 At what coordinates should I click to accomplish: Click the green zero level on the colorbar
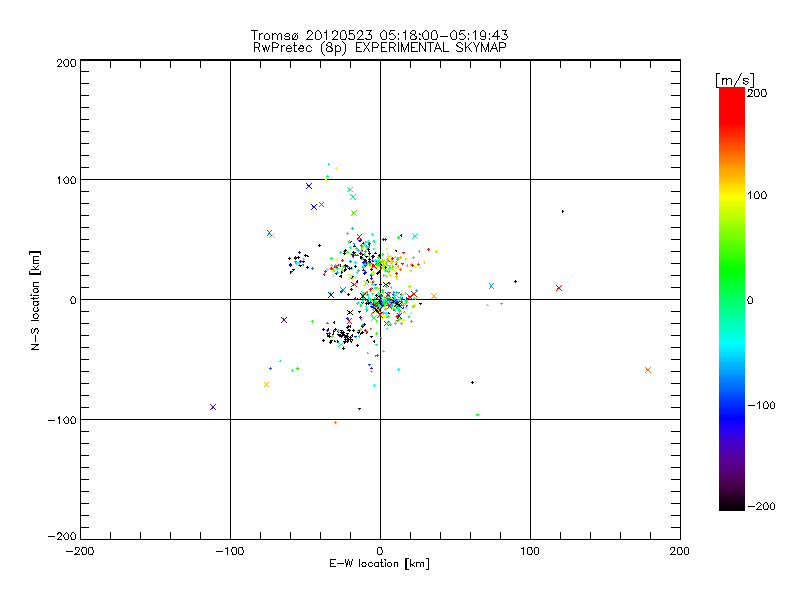click(x=732, y=299)
